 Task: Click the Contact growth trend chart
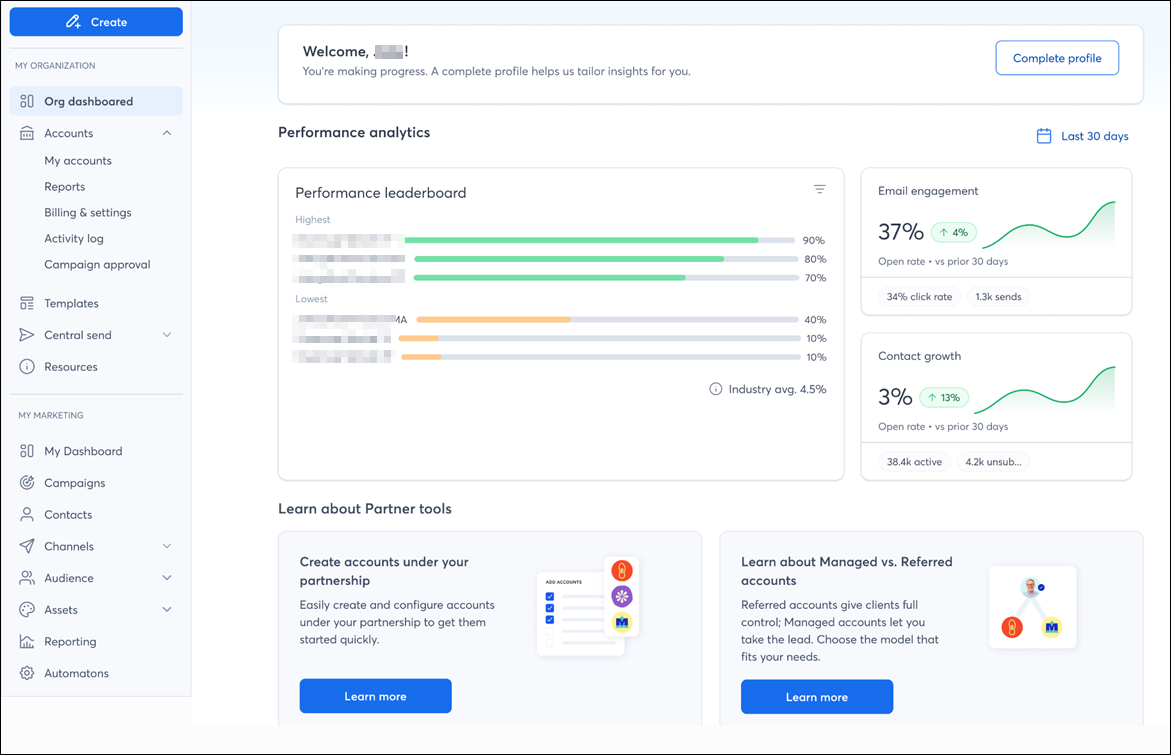[x=1045, y=390]
